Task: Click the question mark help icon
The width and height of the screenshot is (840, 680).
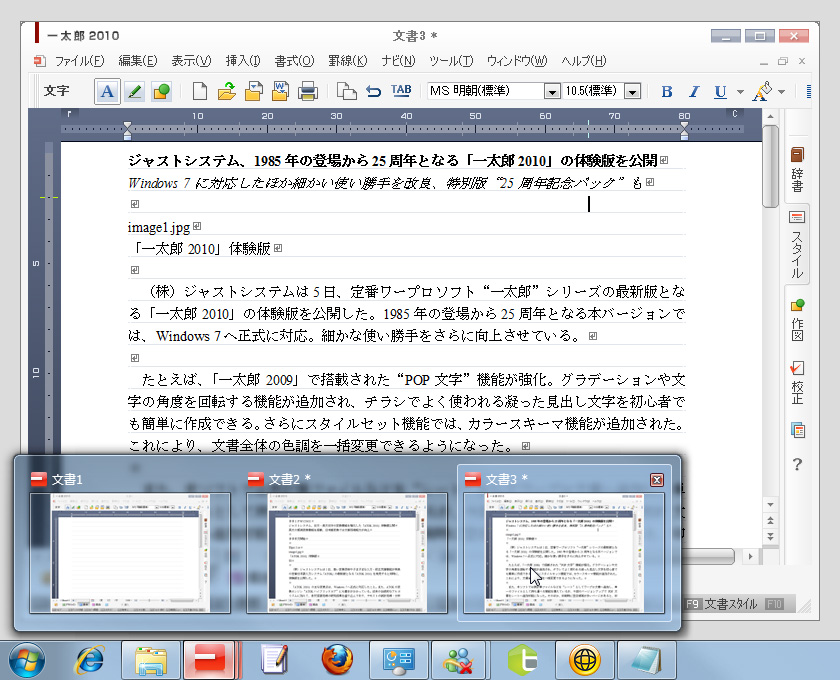Action: [797, 464]
